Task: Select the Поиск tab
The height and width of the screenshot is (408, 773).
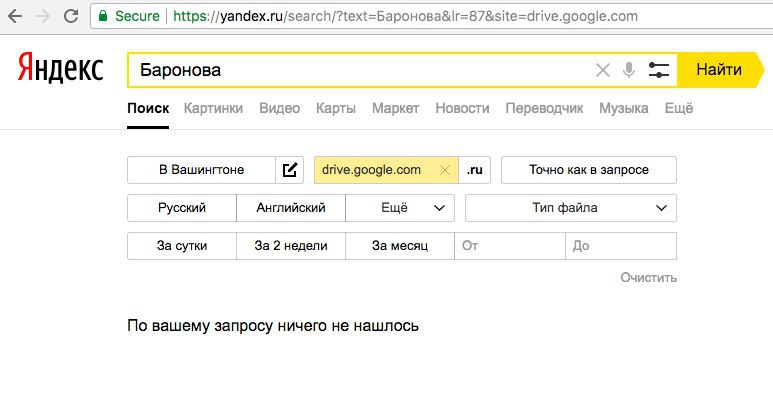Action: (148, 108)
